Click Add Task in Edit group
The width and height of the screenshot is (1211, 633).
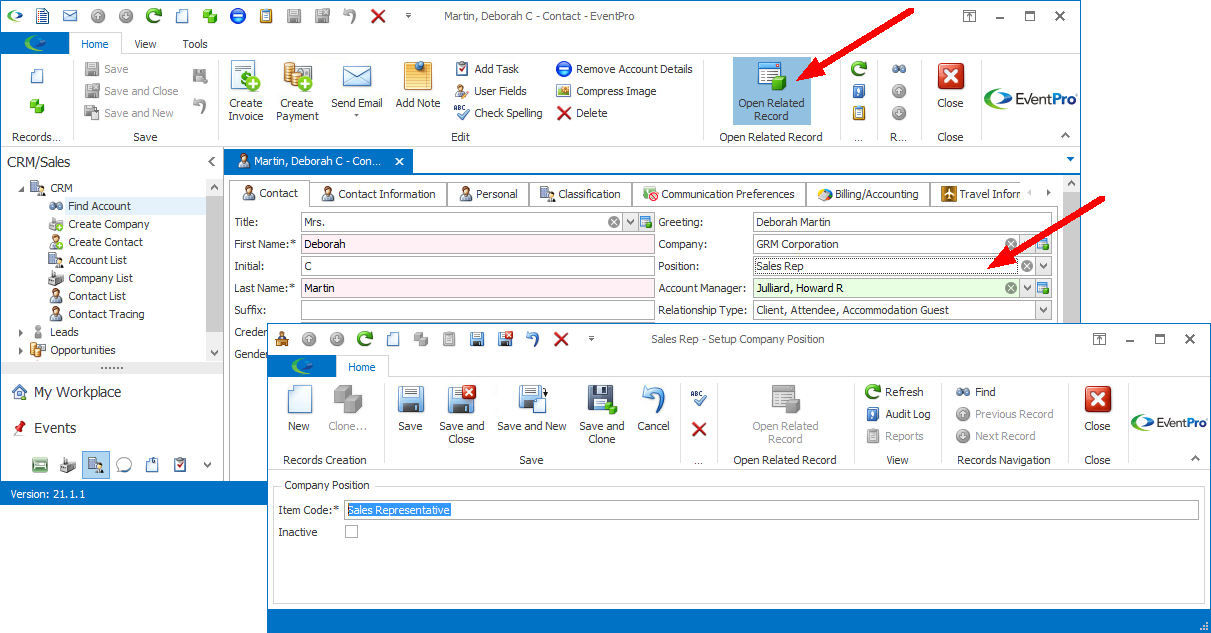point(487,69)
